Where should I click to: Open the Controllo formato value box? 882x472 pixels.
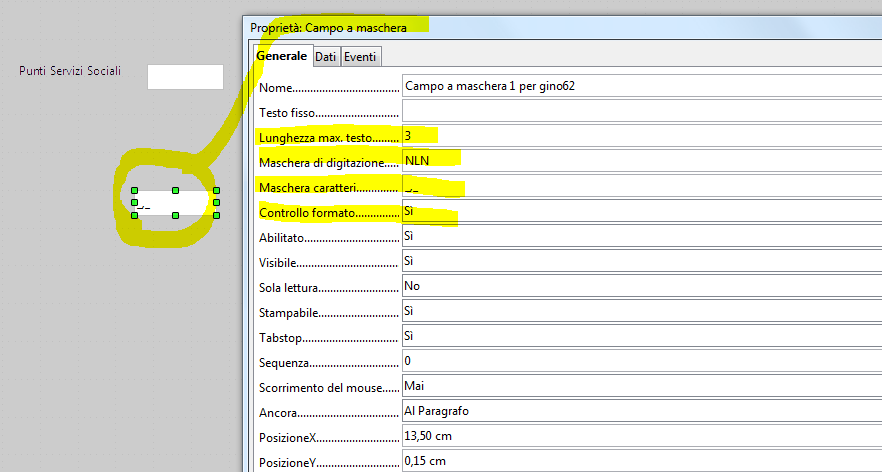click(640, 211)
